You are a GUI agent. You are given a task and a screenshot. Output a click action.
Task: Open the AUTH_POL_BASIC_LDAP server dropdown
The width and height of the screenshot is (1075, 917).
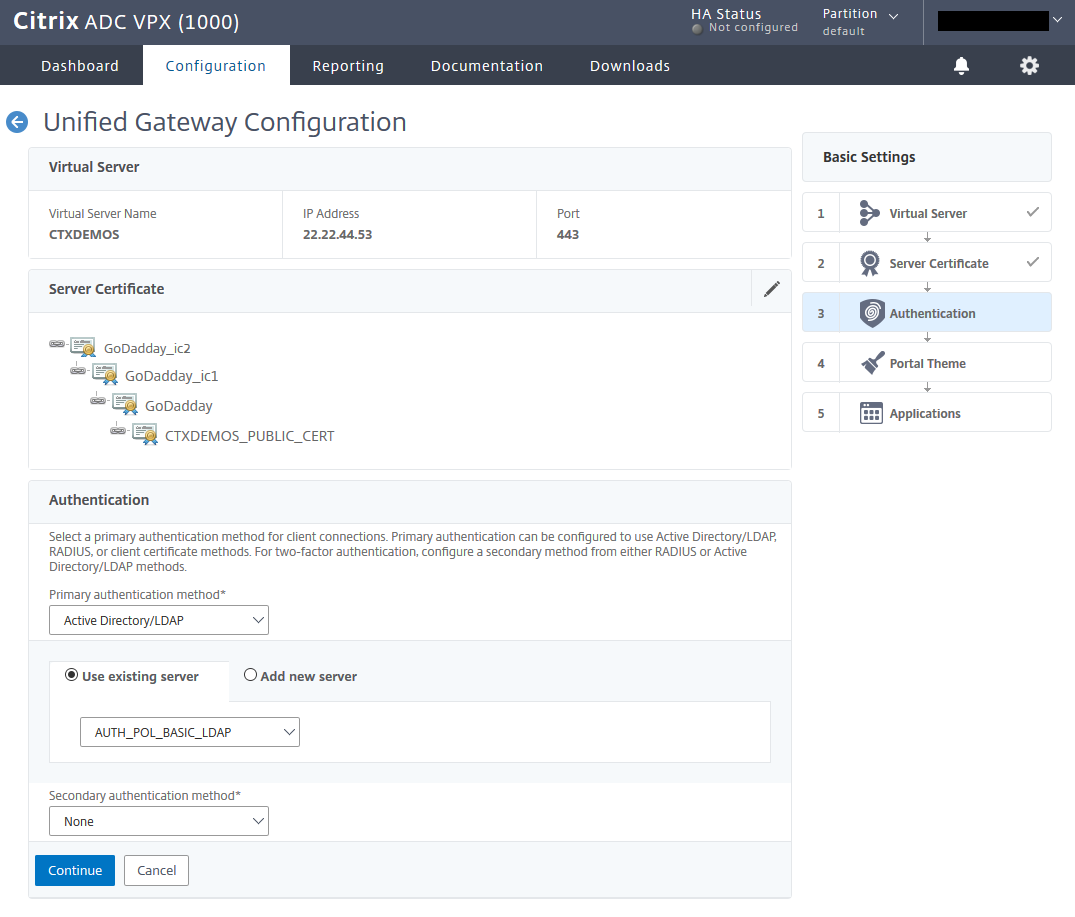[190, 732]
